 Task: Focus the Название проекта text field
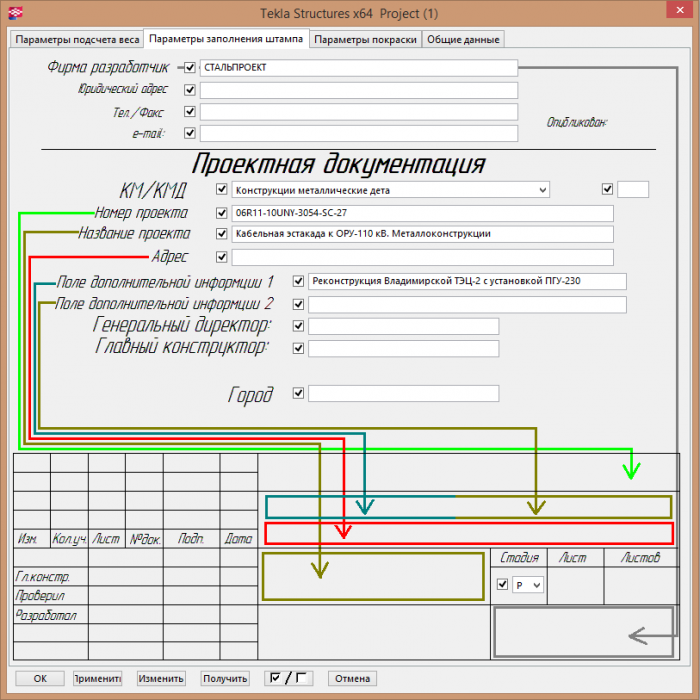[x=422, y=234]
